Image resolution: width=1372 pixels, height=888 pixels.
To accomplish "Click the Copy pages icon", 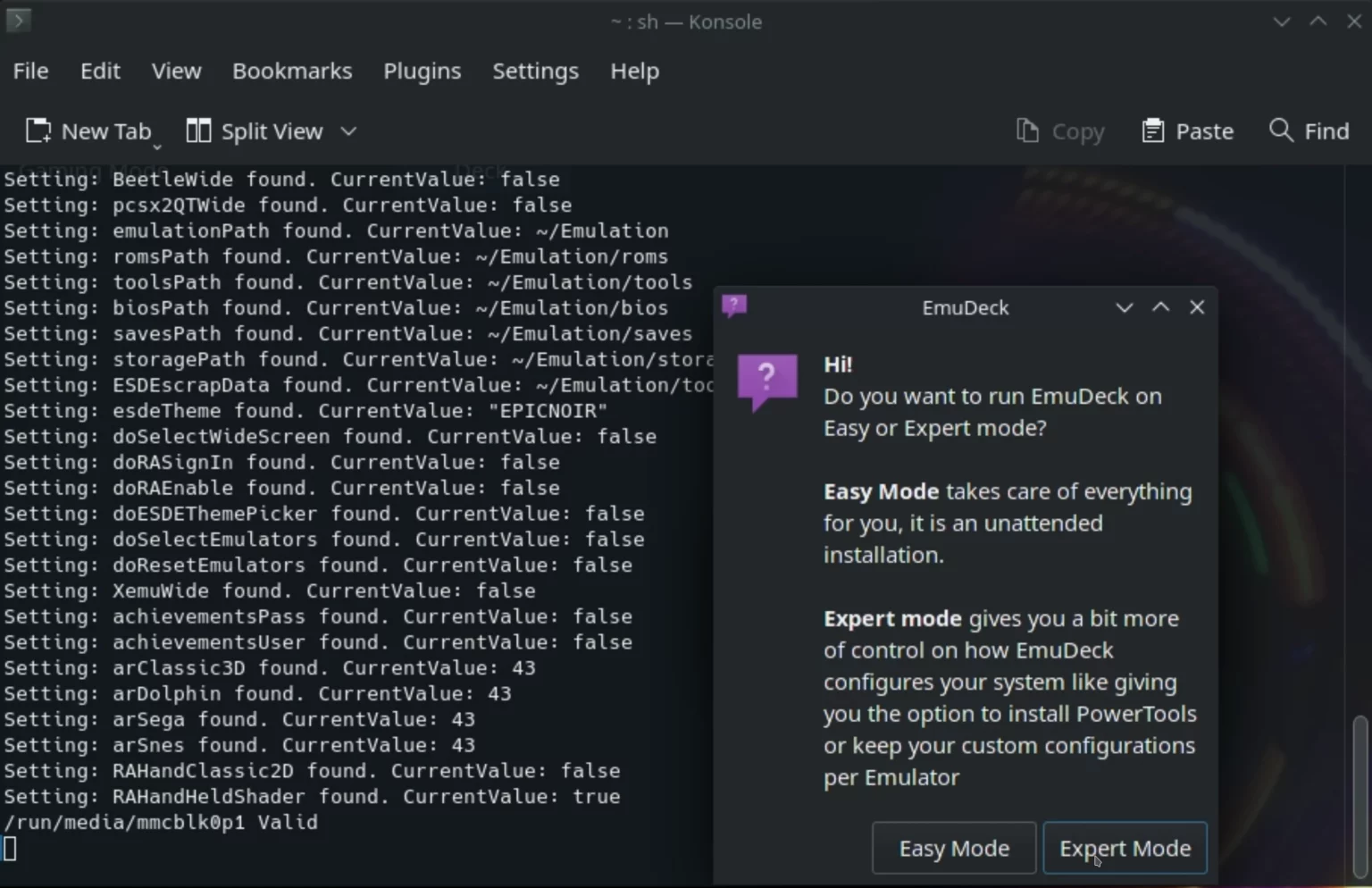I will pyautogui.click(x=1027, y=131).
